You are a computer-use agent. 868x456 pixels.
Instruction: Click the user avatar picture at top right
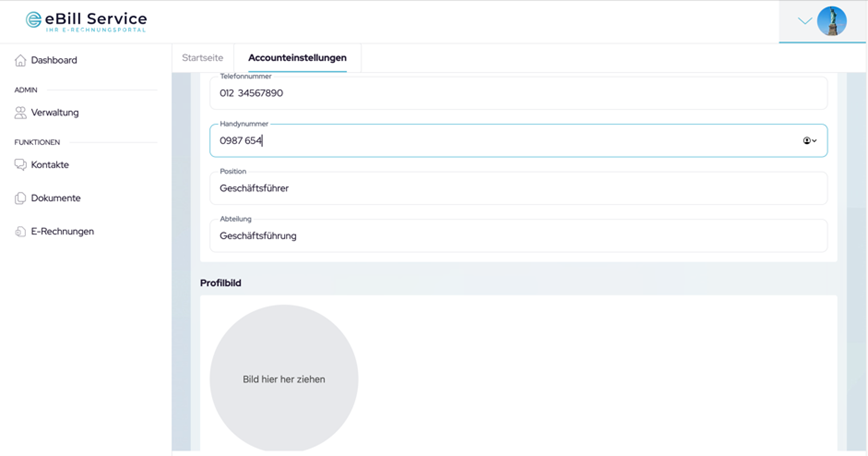point(831,21)
